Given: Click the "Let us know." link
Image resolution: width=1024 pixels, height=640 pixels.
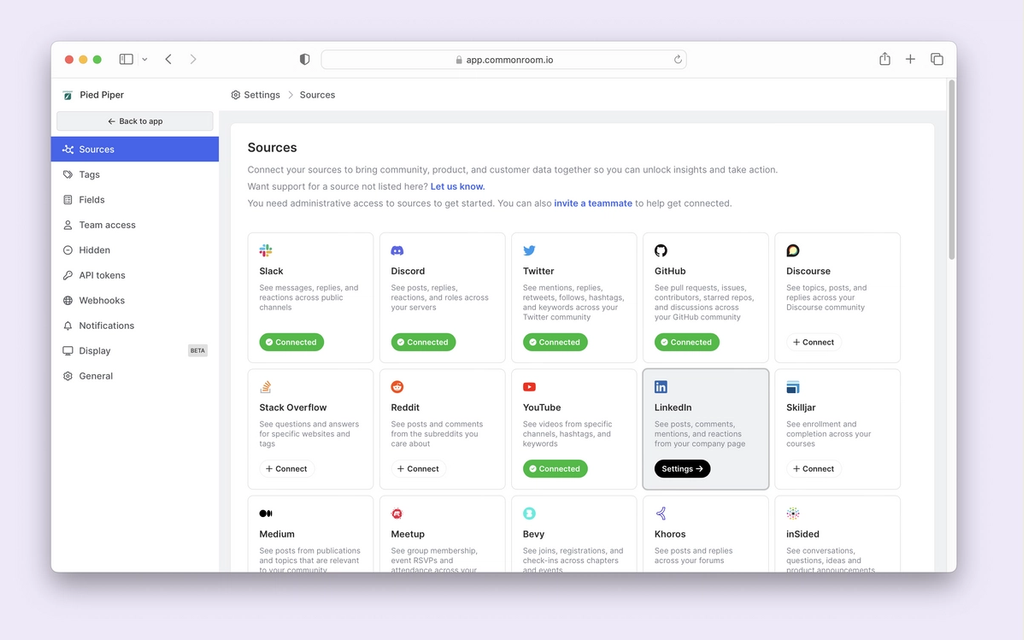Looking at the screenshot, I should (x=458, y=185).
